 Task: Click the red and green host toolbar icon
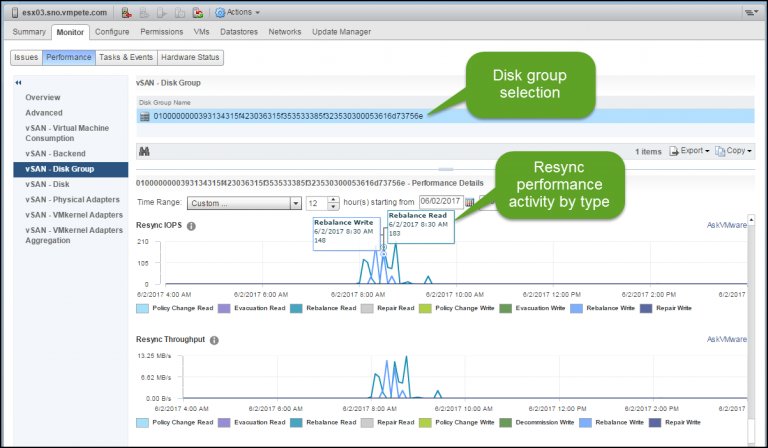point(198,13)
